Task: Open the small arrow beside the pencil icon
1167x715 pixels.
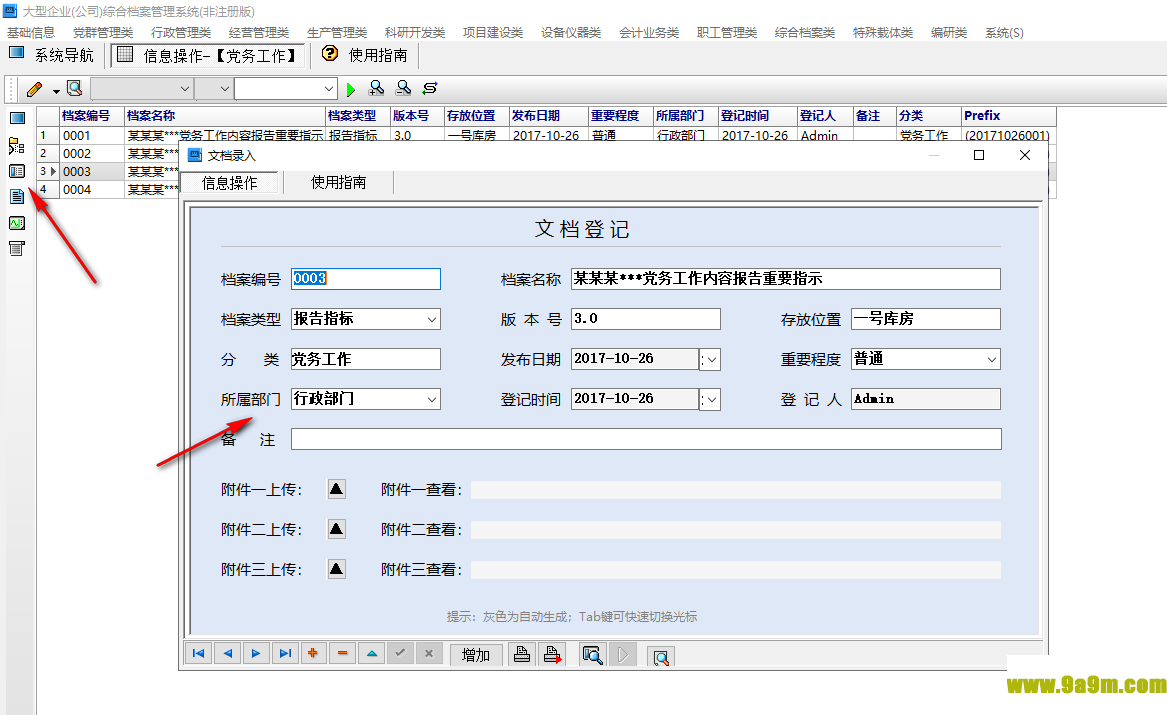Action: pos(56,92)
